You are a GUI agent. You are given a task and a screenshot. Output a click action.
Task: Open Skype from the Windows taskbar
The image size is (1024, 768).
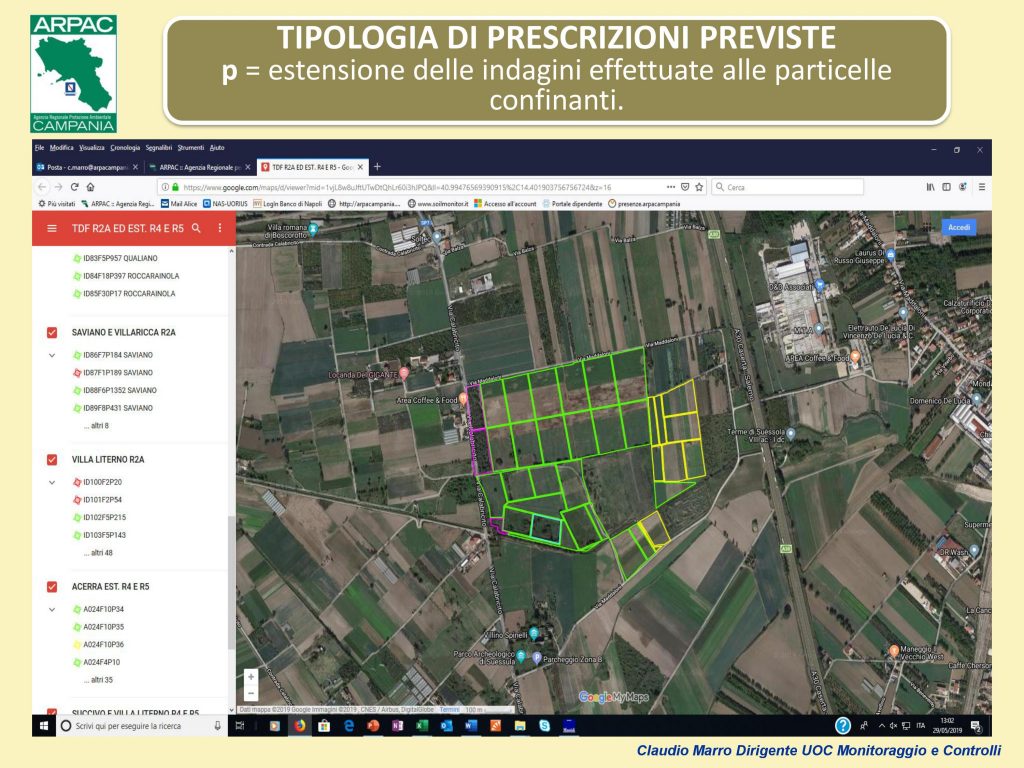click(544, 726)
